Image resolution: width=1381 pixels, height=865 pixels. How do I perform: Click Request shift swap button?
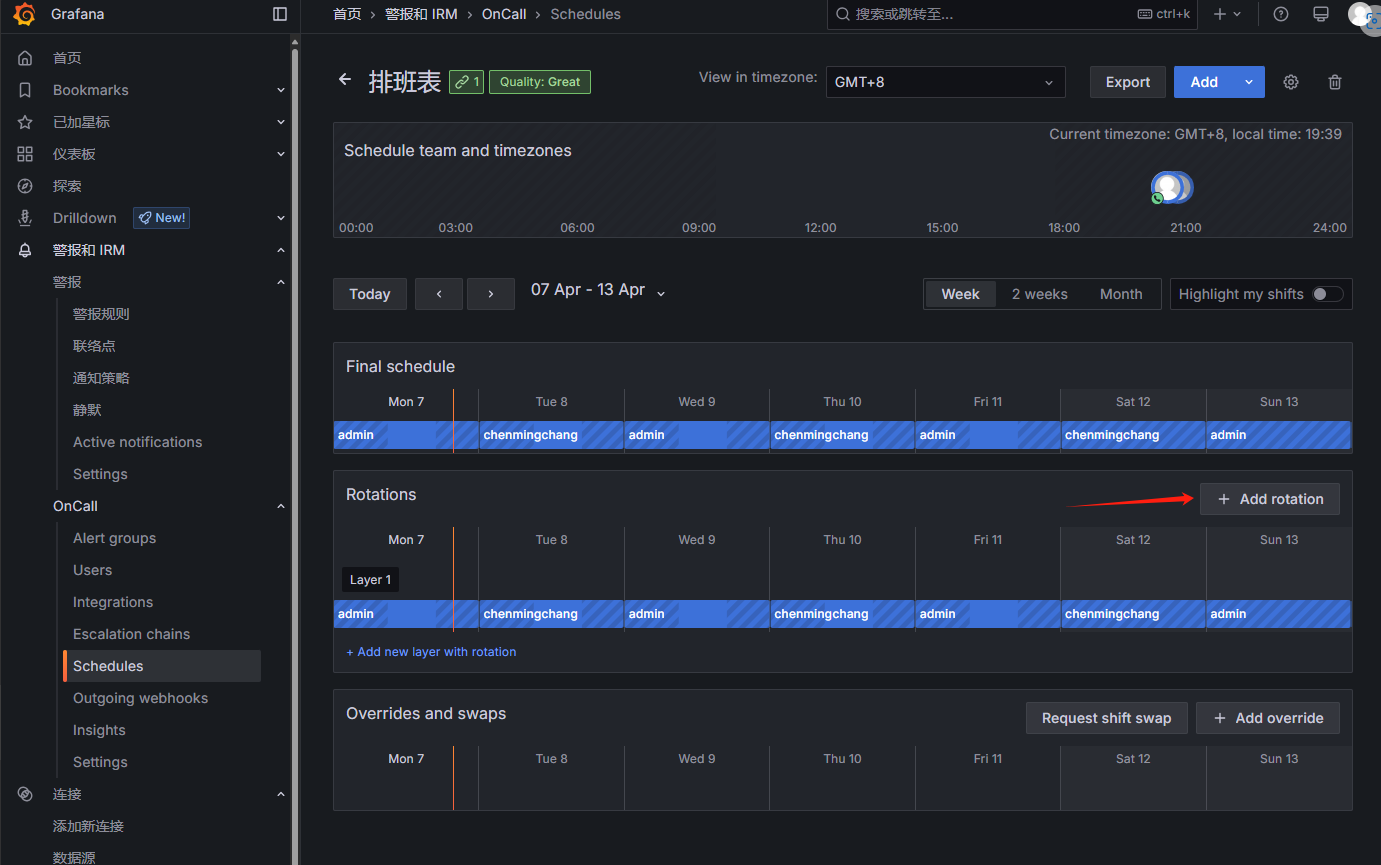tap(1107, 718)
